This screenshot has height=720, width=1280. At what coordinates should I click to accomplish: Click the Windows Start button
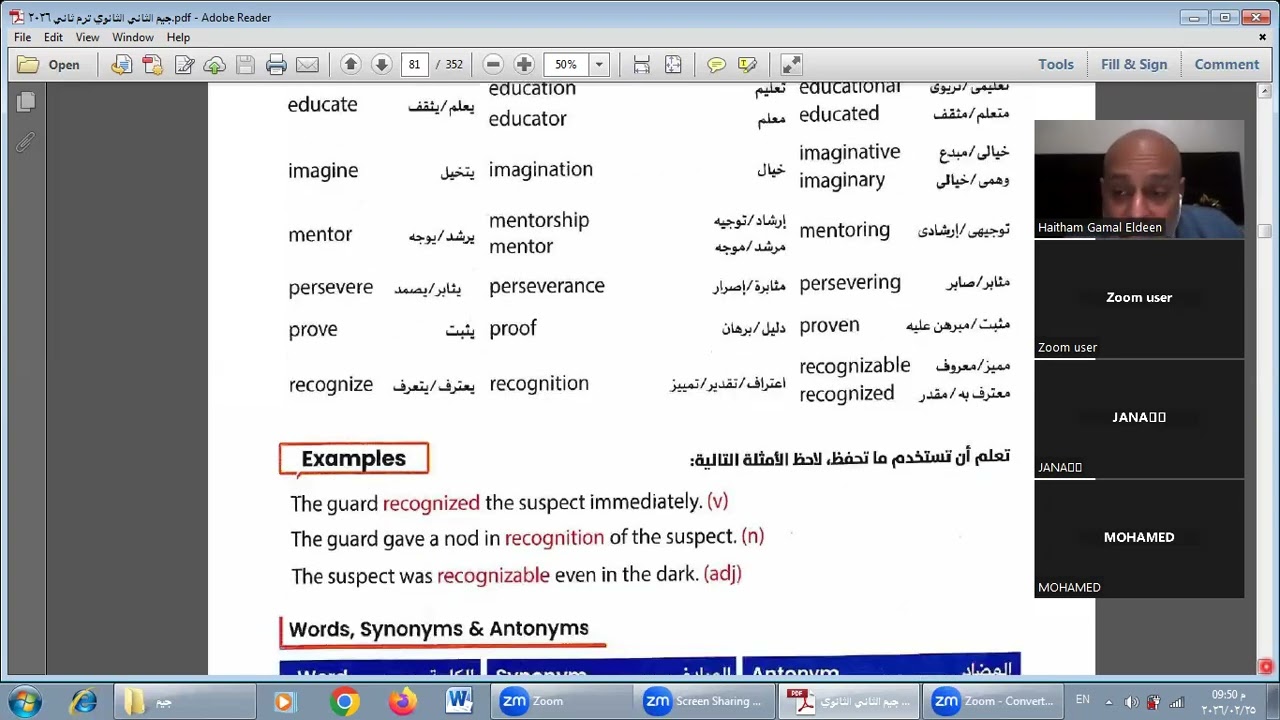24,701
